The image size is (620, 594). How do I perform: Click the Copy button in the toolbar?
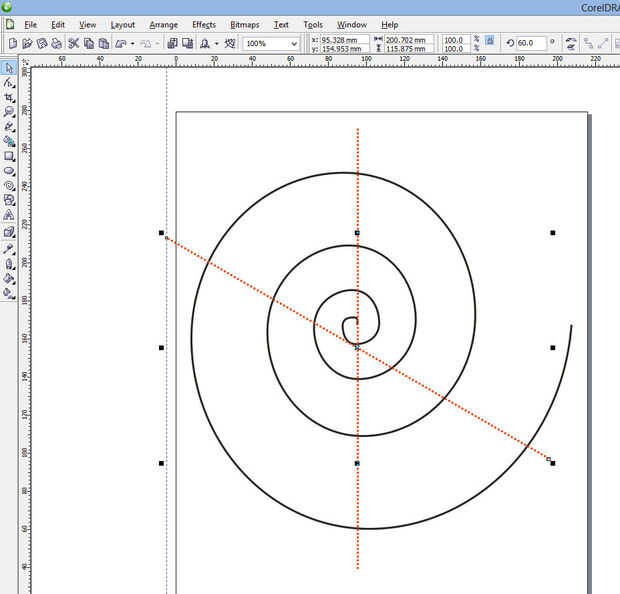(x=89, y=44)
